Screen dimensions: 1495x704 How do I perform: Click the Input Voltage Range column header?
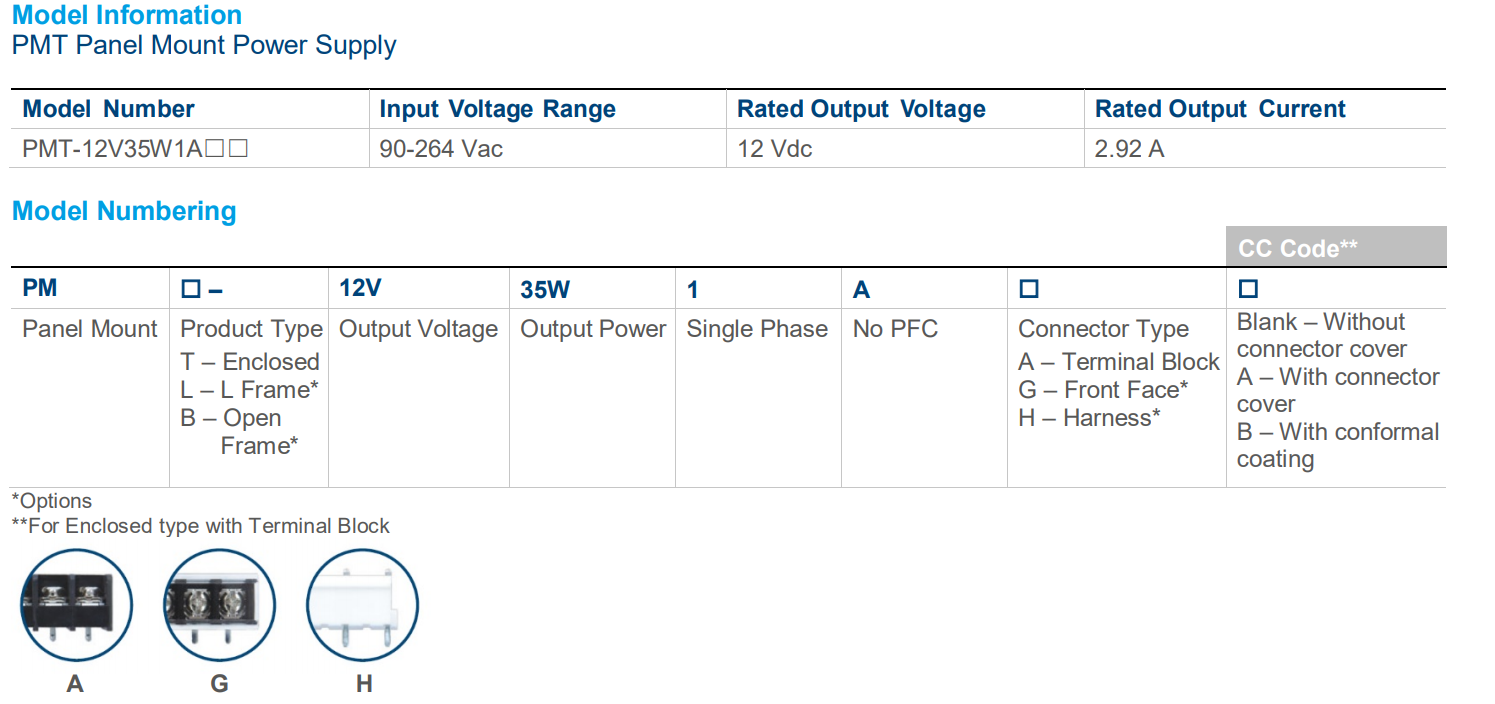[497, 109]
